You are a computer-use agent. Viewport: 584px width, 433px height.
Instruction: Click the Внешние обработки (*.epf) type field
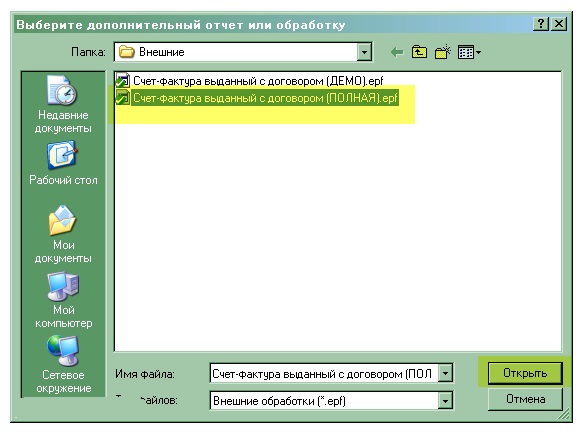324,401
